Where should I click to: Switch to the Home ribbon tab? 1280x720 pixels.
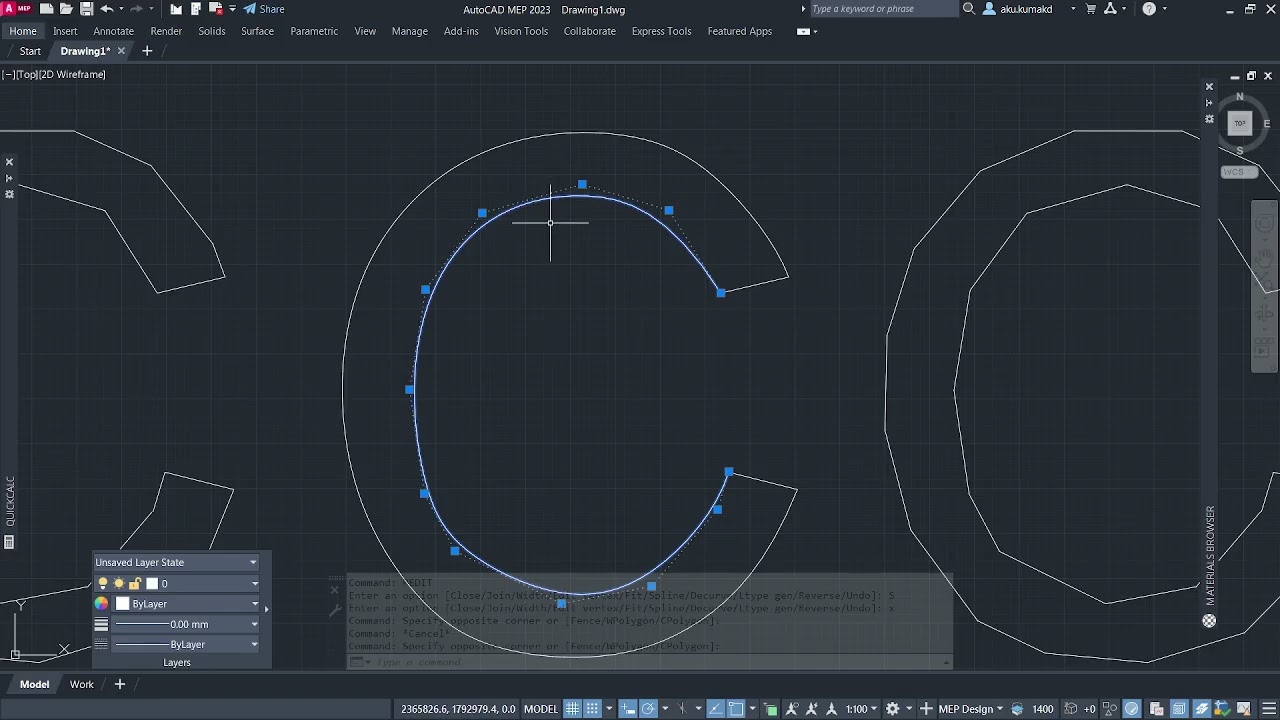click(x=23, y=31)
